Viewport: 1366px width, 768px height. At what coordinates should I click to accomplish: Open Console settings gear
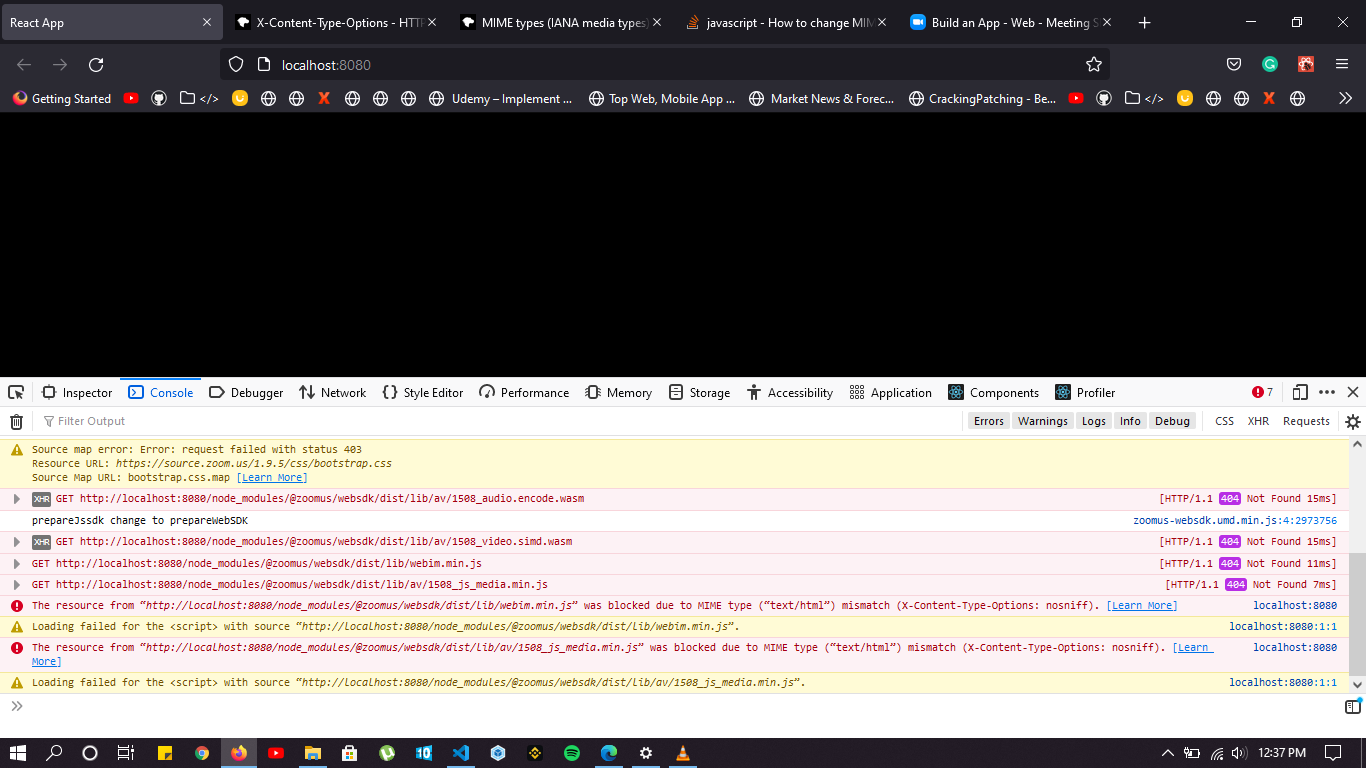(1353, 421)
